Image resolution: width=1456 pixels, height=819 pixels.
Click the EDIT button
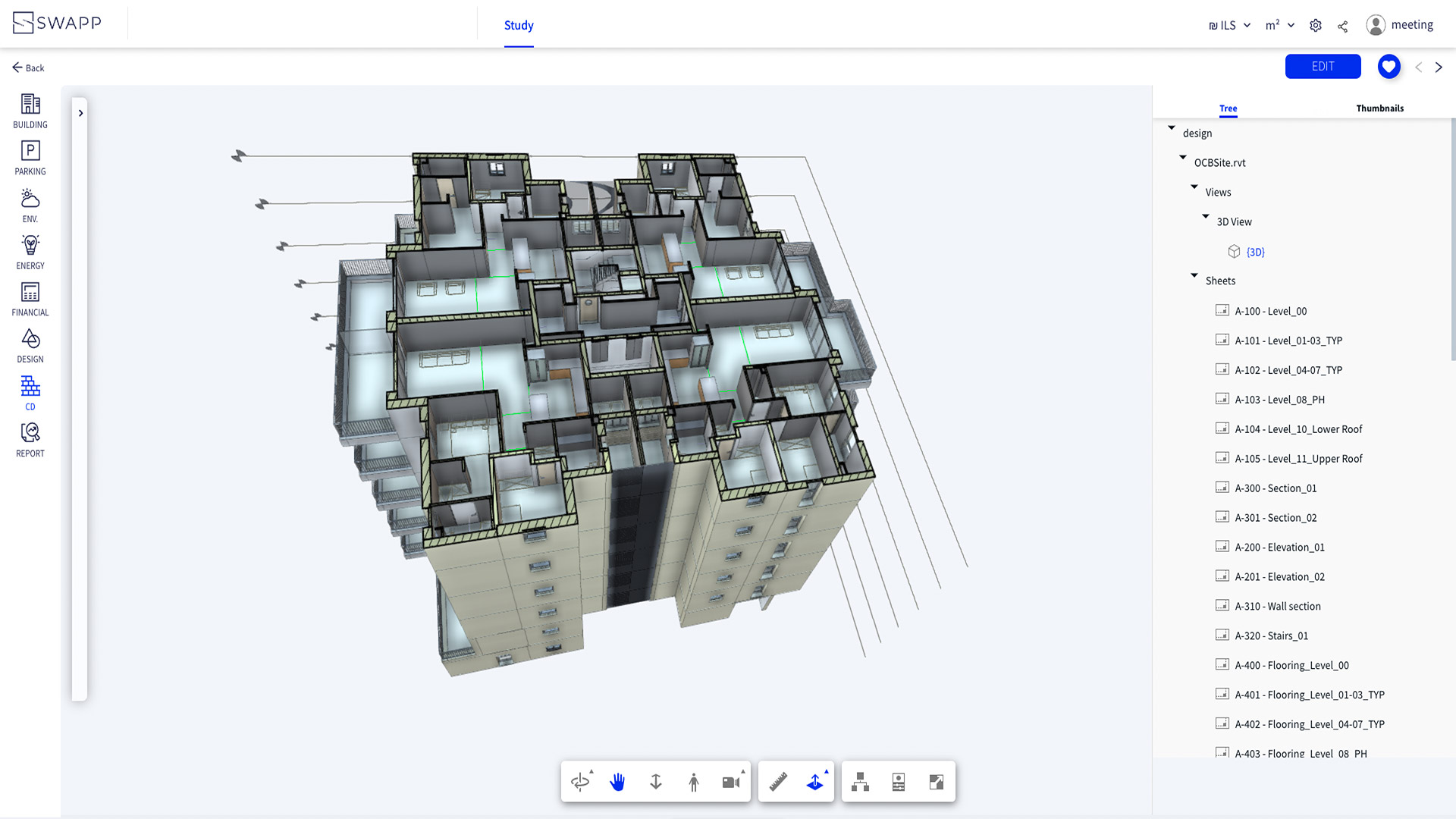1323,67
